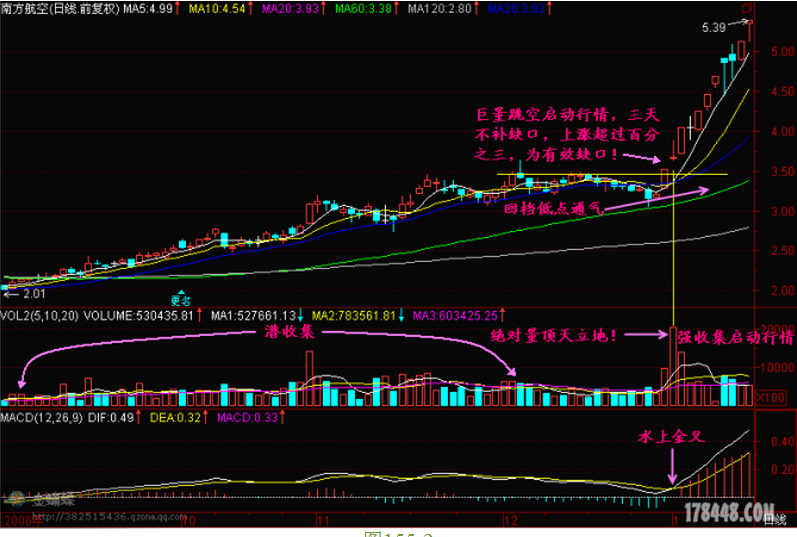Viewport: 797px width, 537px height.
Task: Select the magenta MA20:3.93 indicator label
Action: [290, 9]
